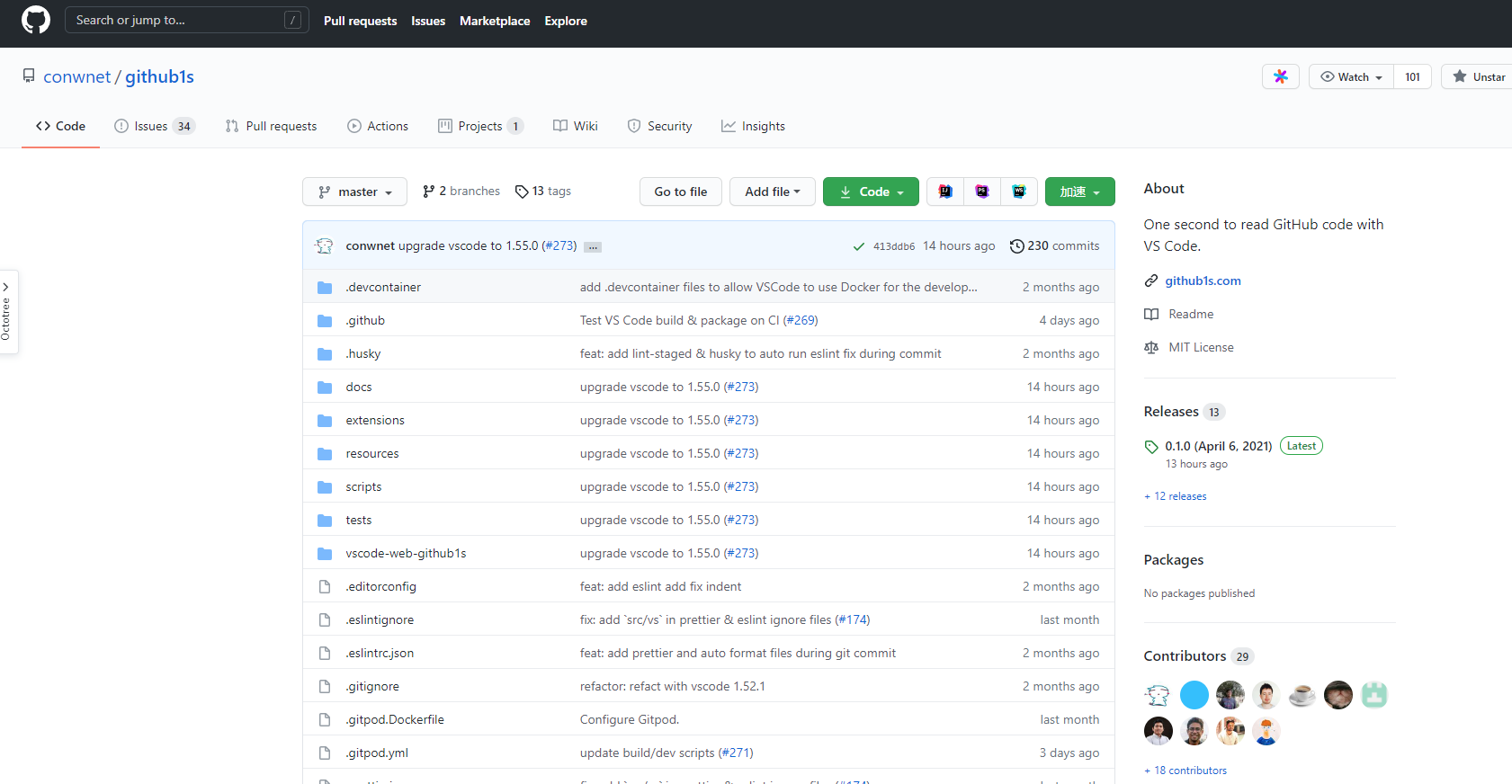Image resolution: width=1512 pixels, height=784 pixels.
Task: Open the #271 link in .gitpod.yml row
Action: click(736, 753)
